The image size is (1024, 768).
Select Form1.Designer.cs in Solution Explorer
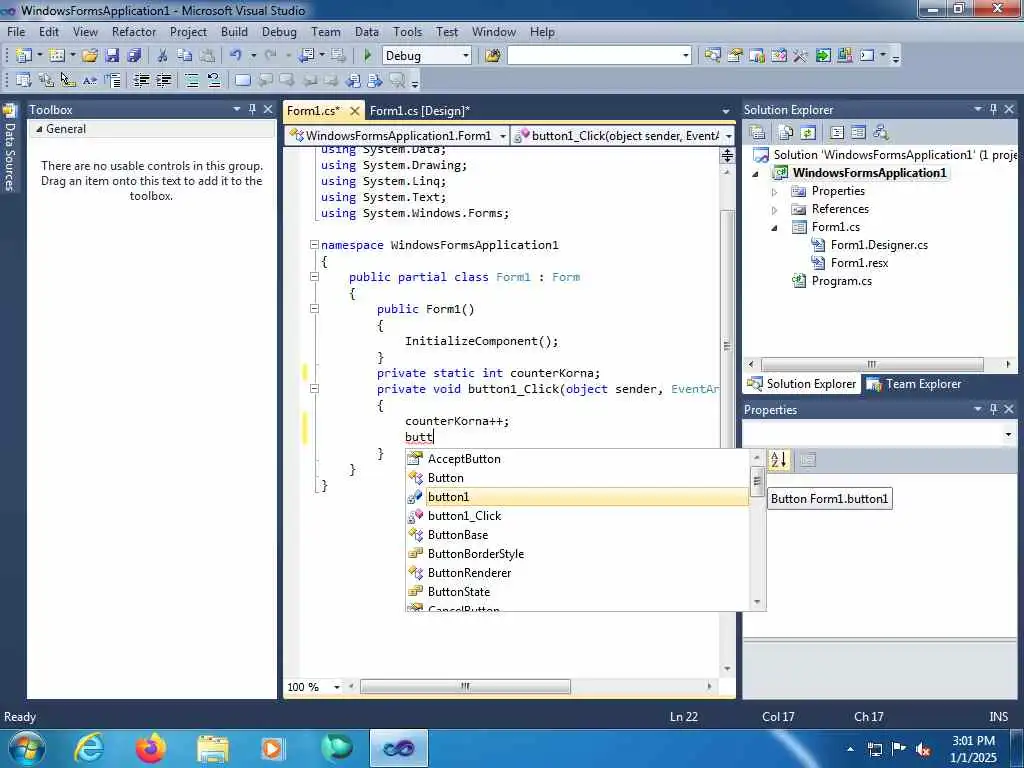[879, 245]
